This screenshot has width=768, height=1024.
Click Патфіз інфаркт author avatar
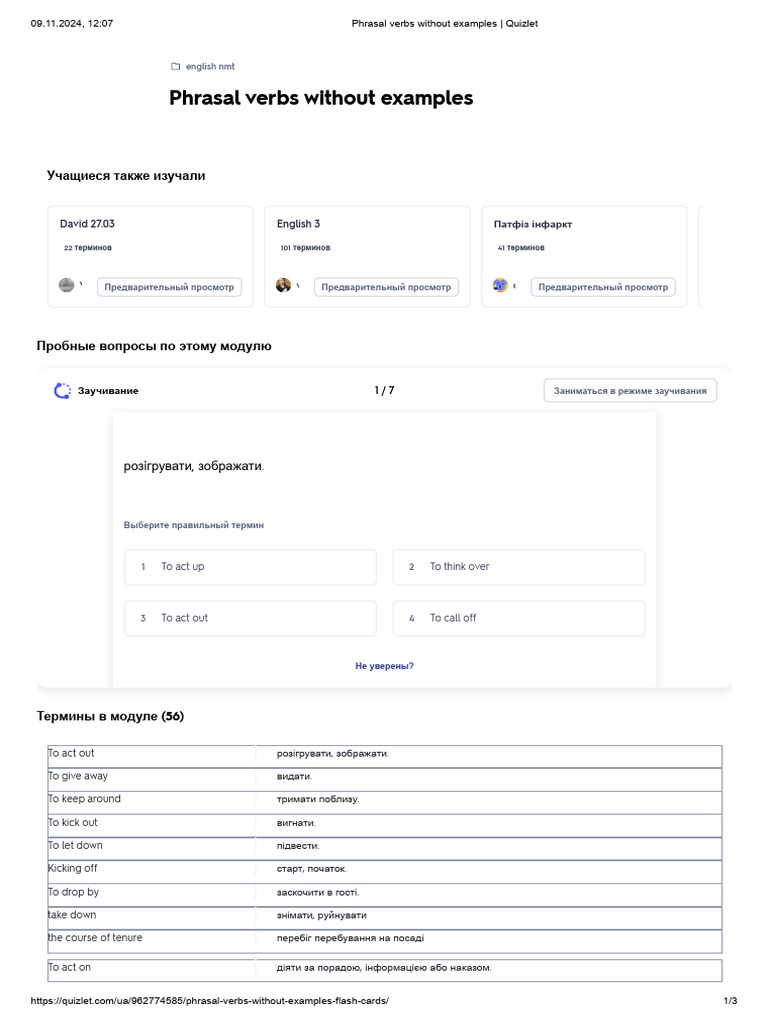click(500, 285)
